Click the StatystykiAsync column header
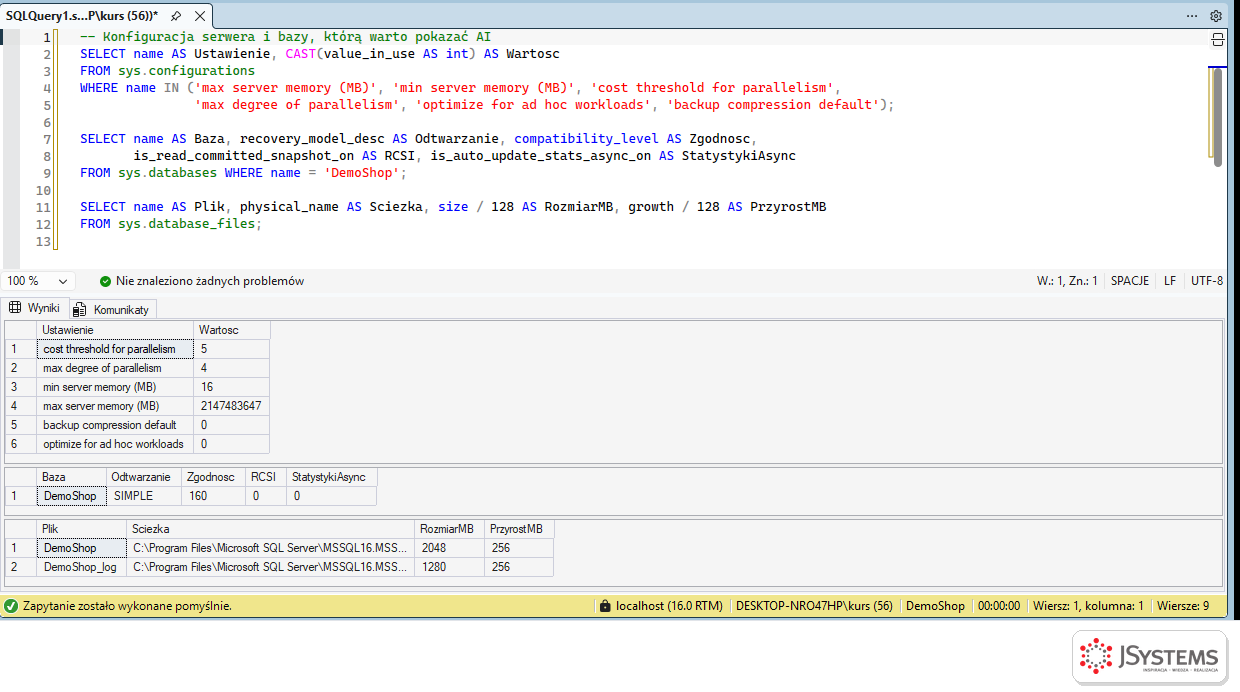 [332, 477]
